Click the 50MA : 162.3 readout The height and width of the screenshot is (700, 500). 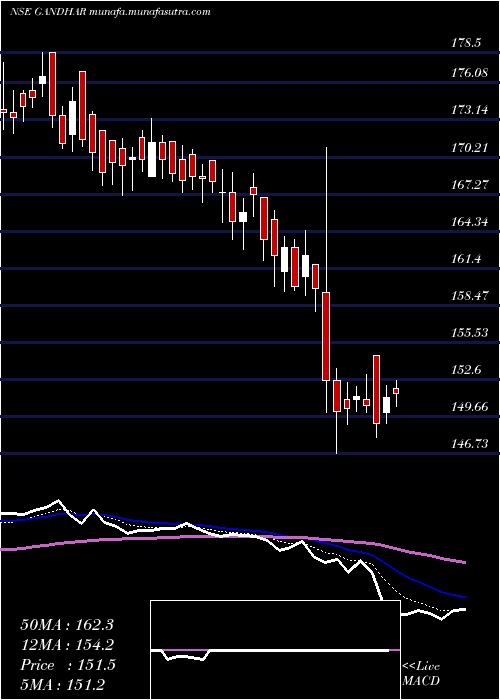67,625
